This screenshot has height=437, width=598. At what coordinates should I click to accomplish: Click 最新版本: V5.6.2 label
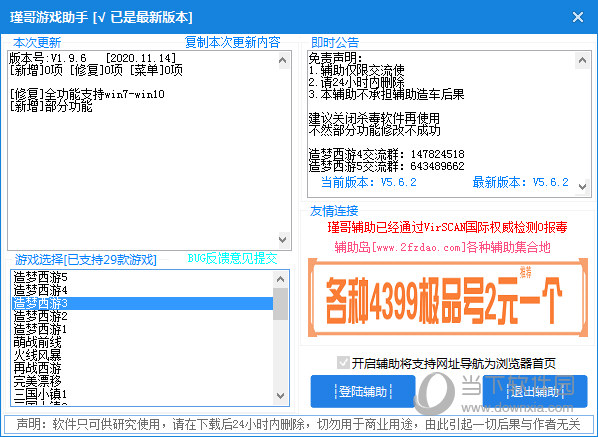520,182
